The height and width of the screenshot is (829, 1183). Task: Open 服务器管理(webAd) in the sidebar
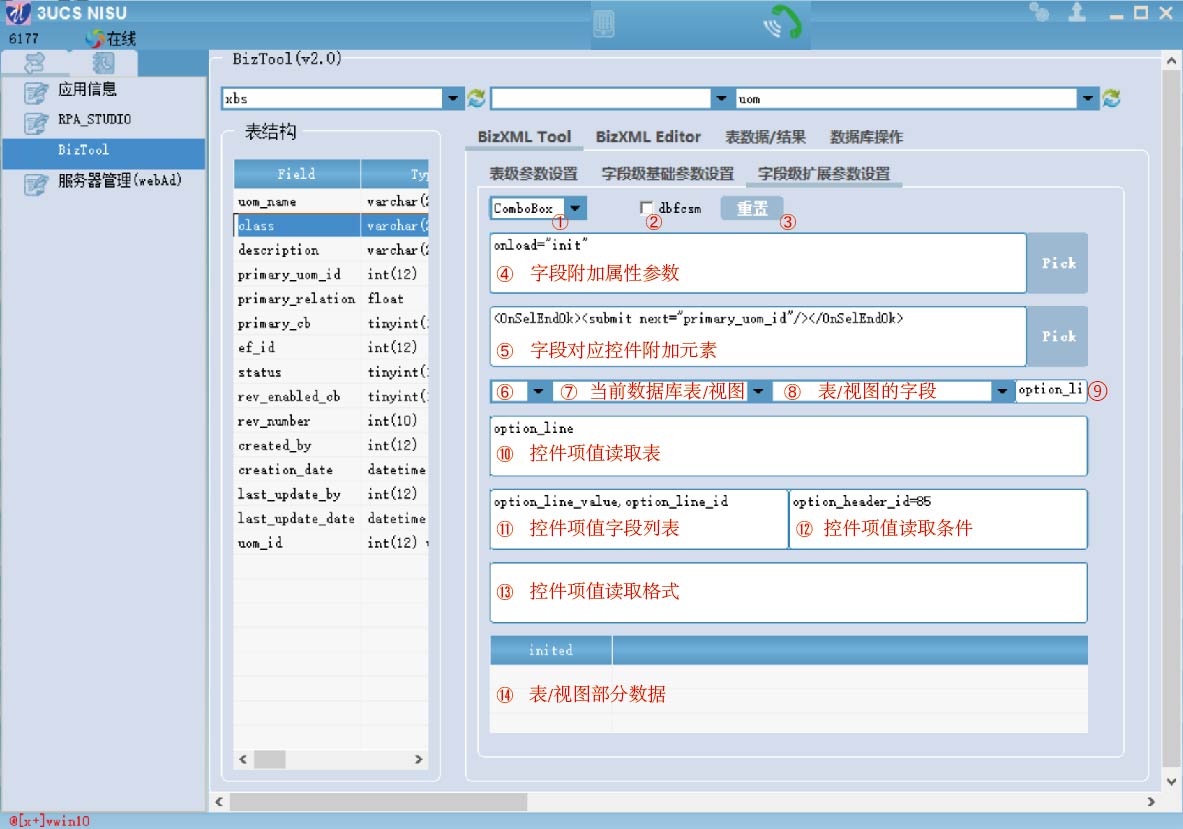pyautogui.click(x=120, y=180)
